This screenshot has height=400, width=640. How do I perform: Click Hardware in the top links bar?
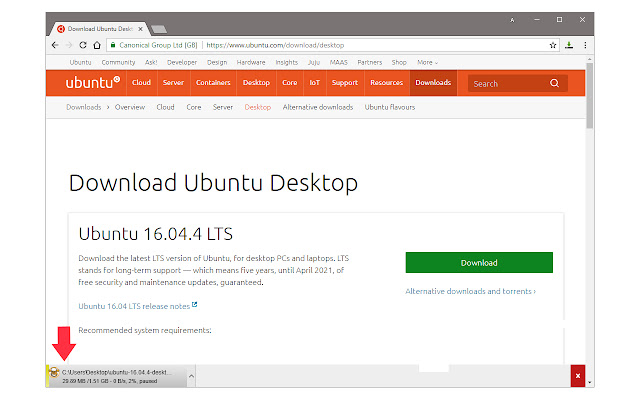click(x=251, y=62)
